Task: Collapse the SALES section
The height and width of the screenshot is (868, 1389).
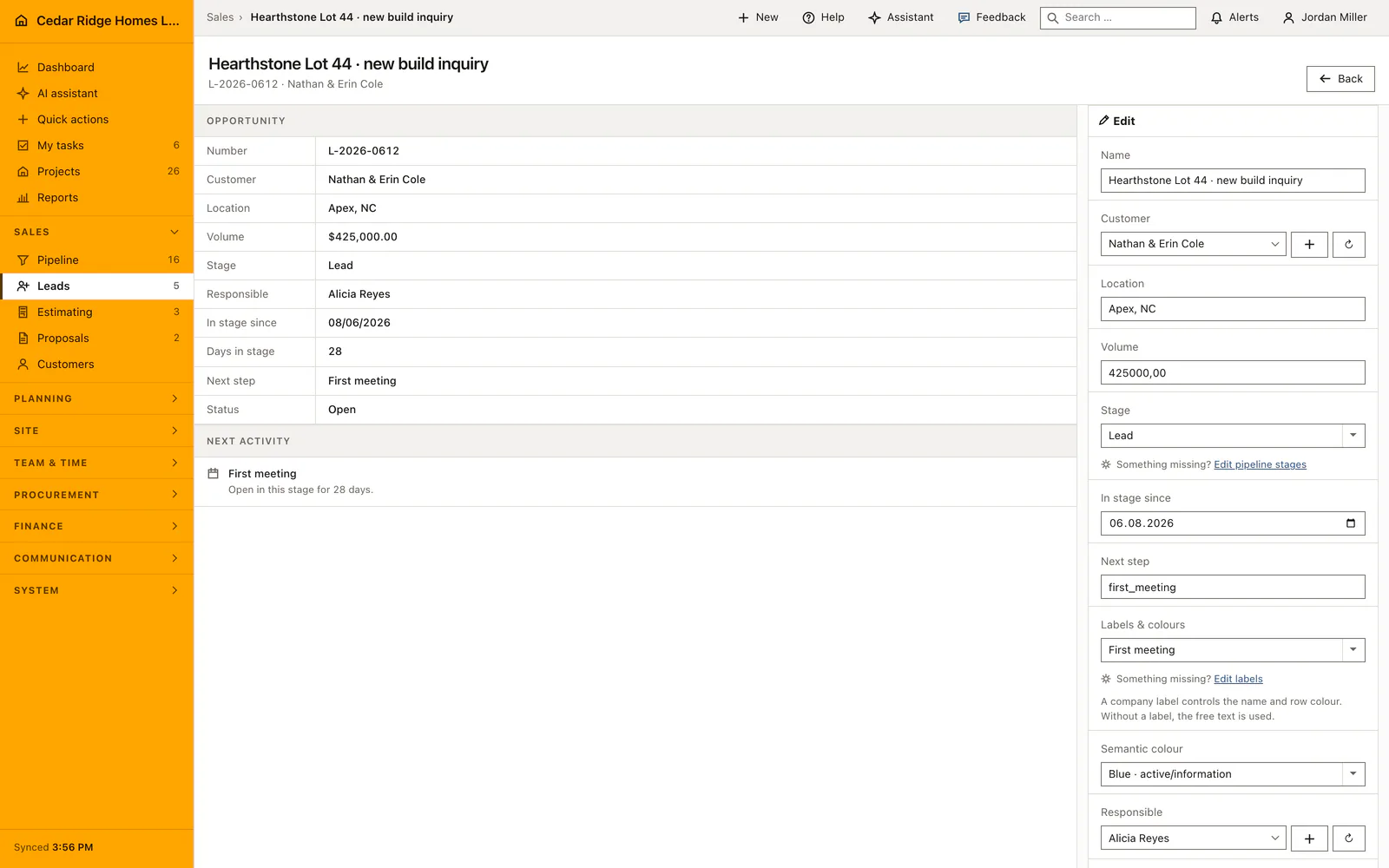Action: [96, 232]
